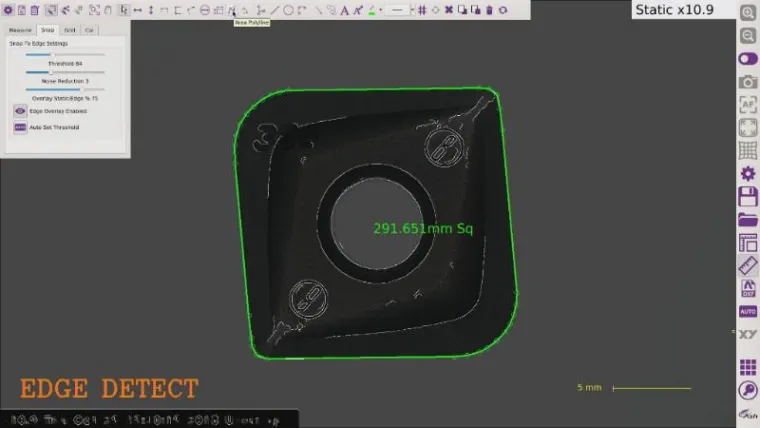
Task: Click the zoom out magnifier icon
Action: click(x=747, y=36)
